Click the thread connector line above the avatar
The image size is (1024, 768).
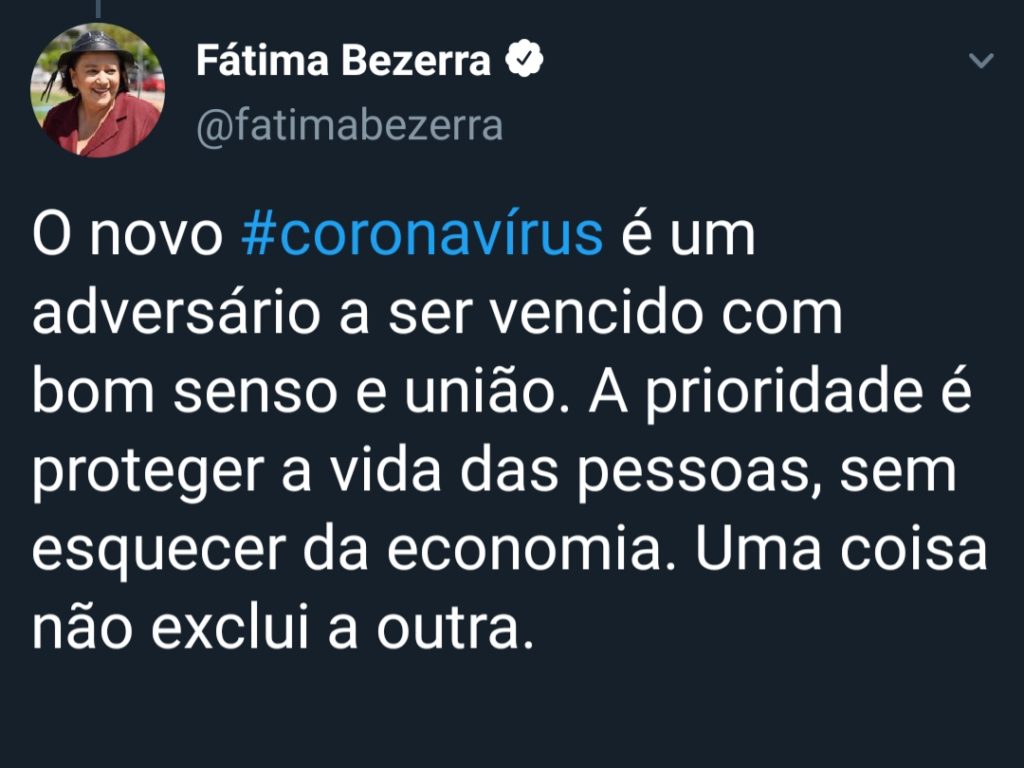tap(98, 8)
